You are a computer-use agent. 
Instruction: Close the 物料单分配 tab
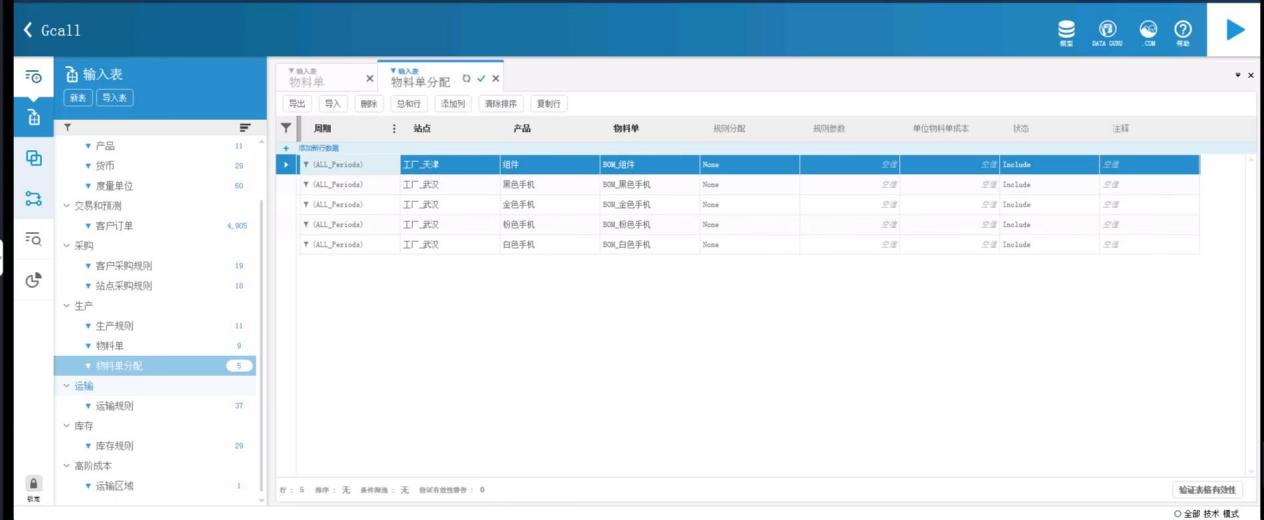point(495,79)
